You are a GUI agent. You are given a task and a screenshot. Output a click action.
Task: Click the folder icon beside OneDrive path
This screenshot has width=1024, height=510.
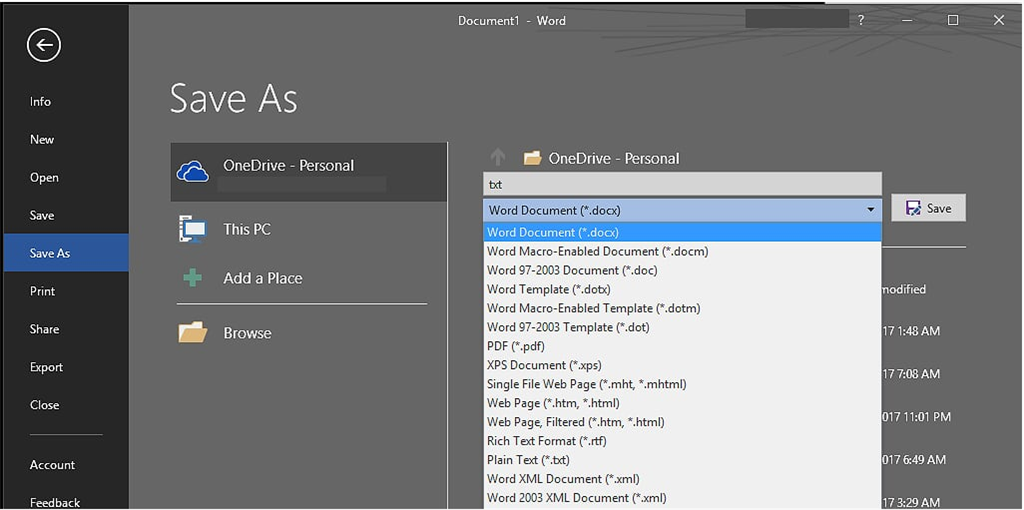click(532, 158)
